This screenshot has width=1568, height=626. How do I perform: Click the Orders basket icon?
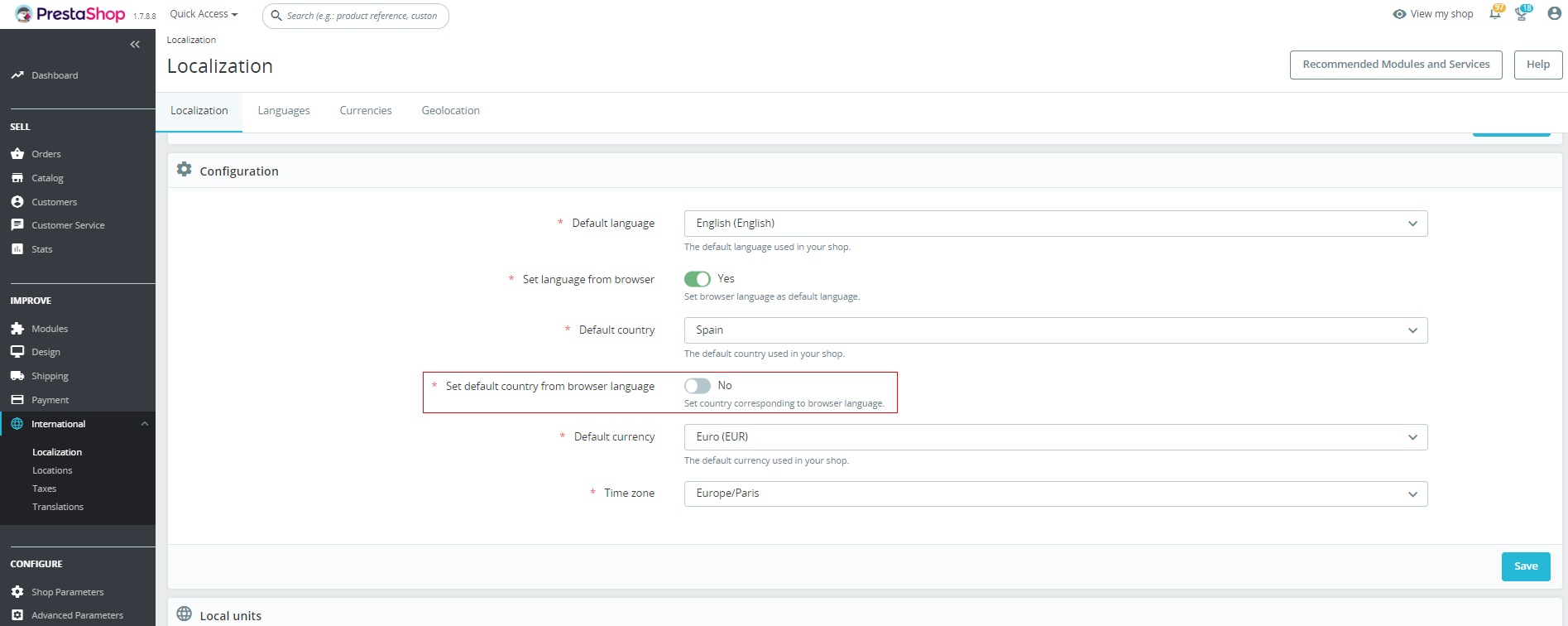point(17,154)
